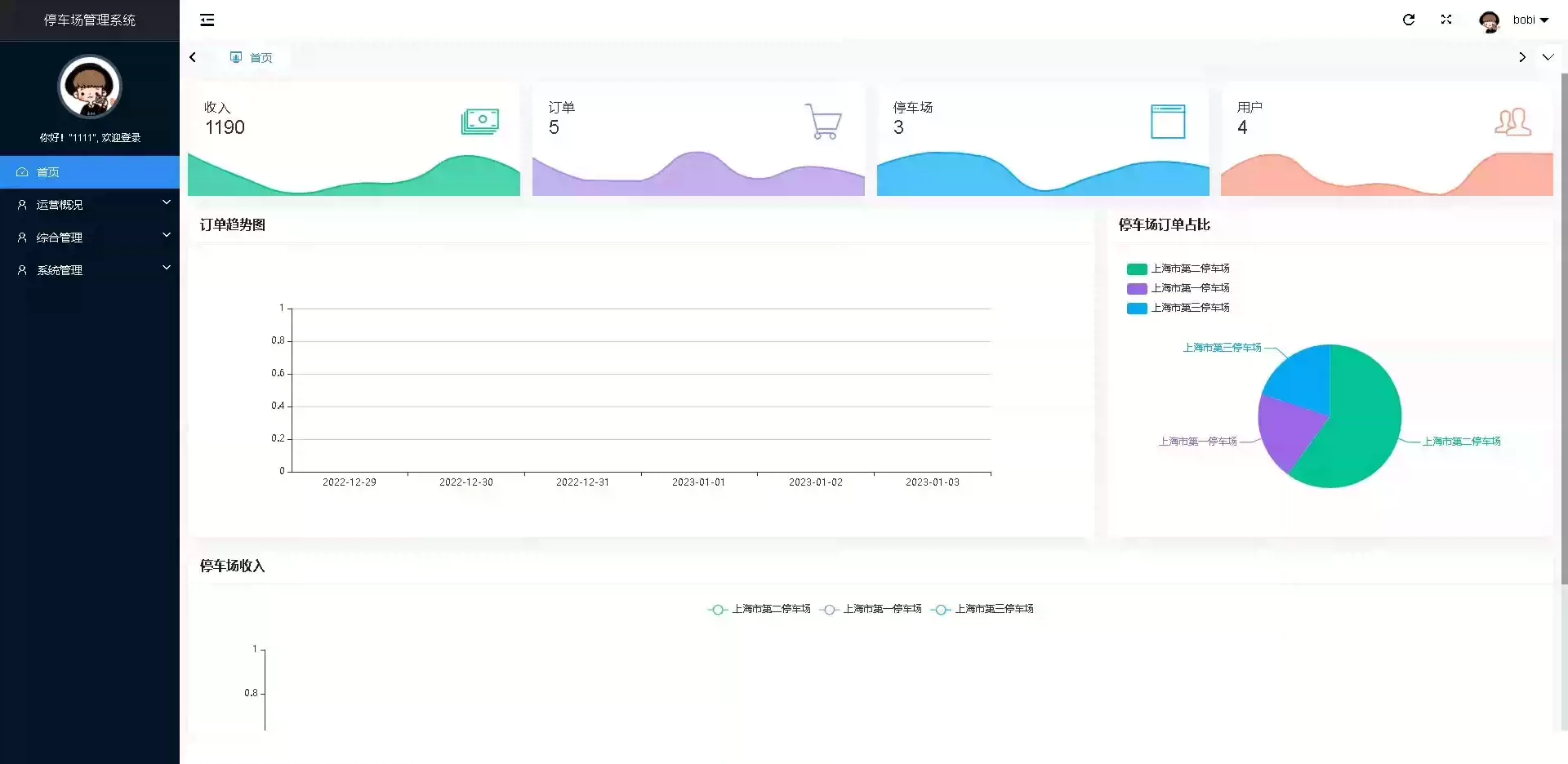Viewport: 1568px width, 764px height.
Task: Select 首页 in the sidebar menu
Action: pos(90,172)
